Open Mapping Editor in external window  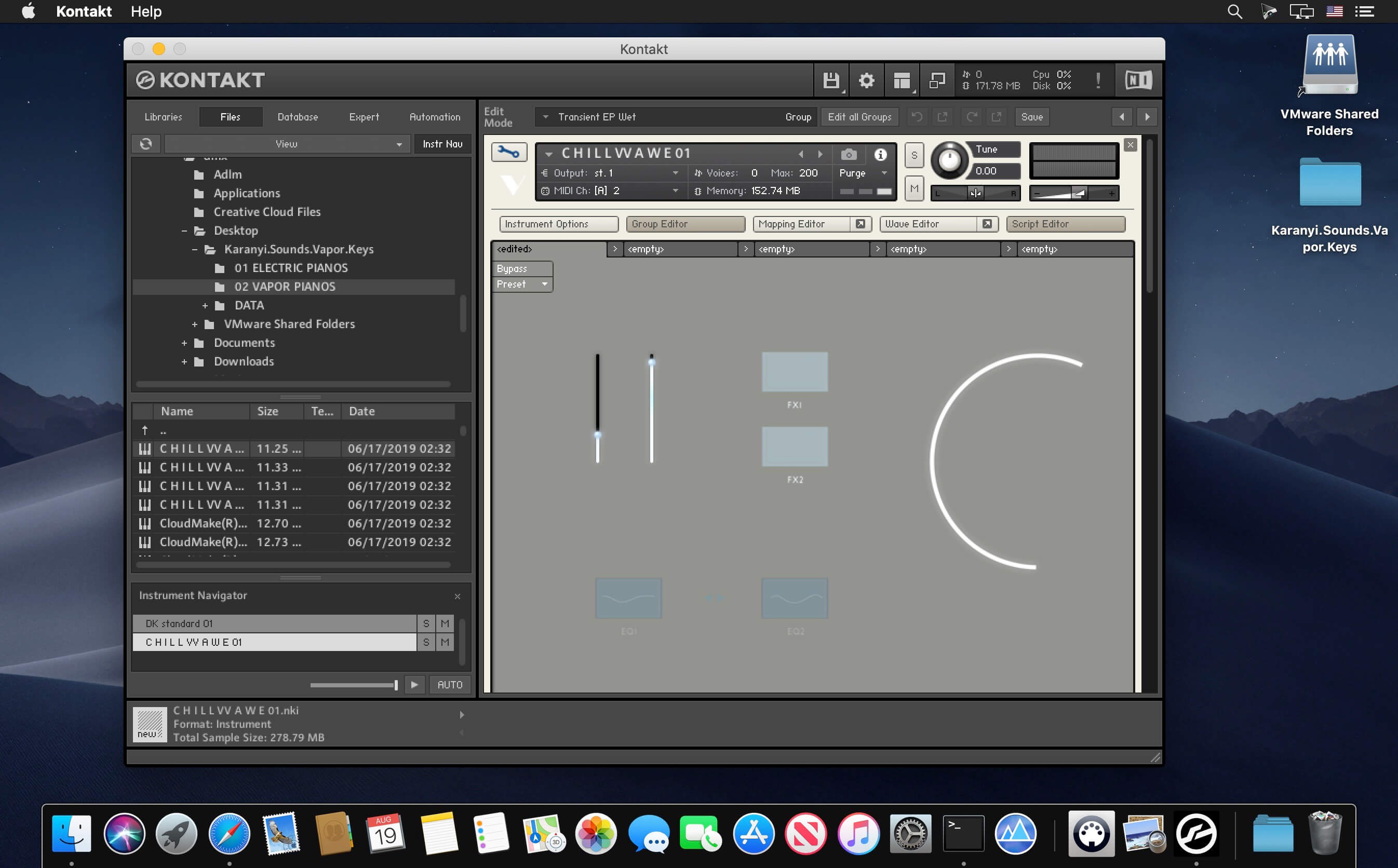click(x=860, y=224)
